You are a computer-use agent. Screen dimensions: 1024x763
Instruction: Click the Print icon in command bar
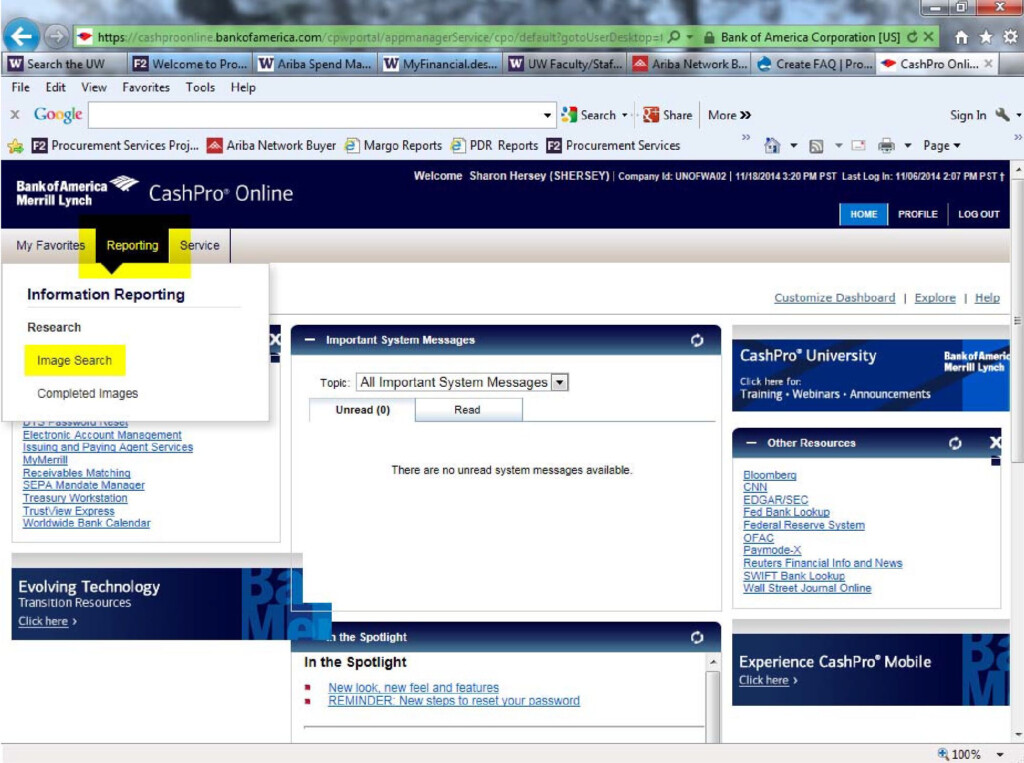[886, 146]
